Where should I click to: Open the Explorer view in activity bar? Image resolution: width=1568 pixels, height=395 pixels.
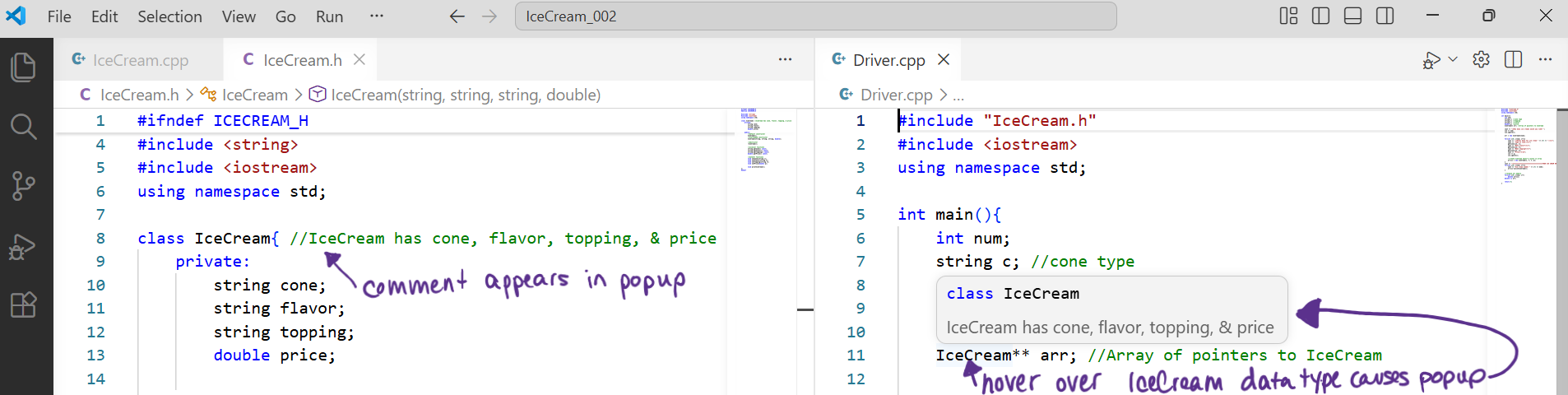tap(24, 67)
